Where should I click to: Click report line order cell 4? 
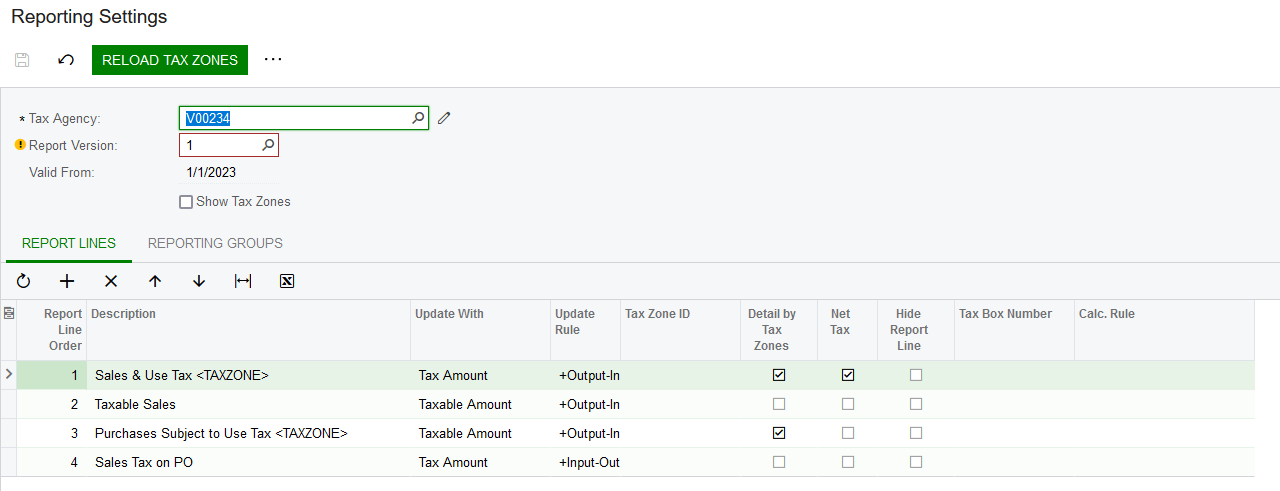click(x=52, y=462)
